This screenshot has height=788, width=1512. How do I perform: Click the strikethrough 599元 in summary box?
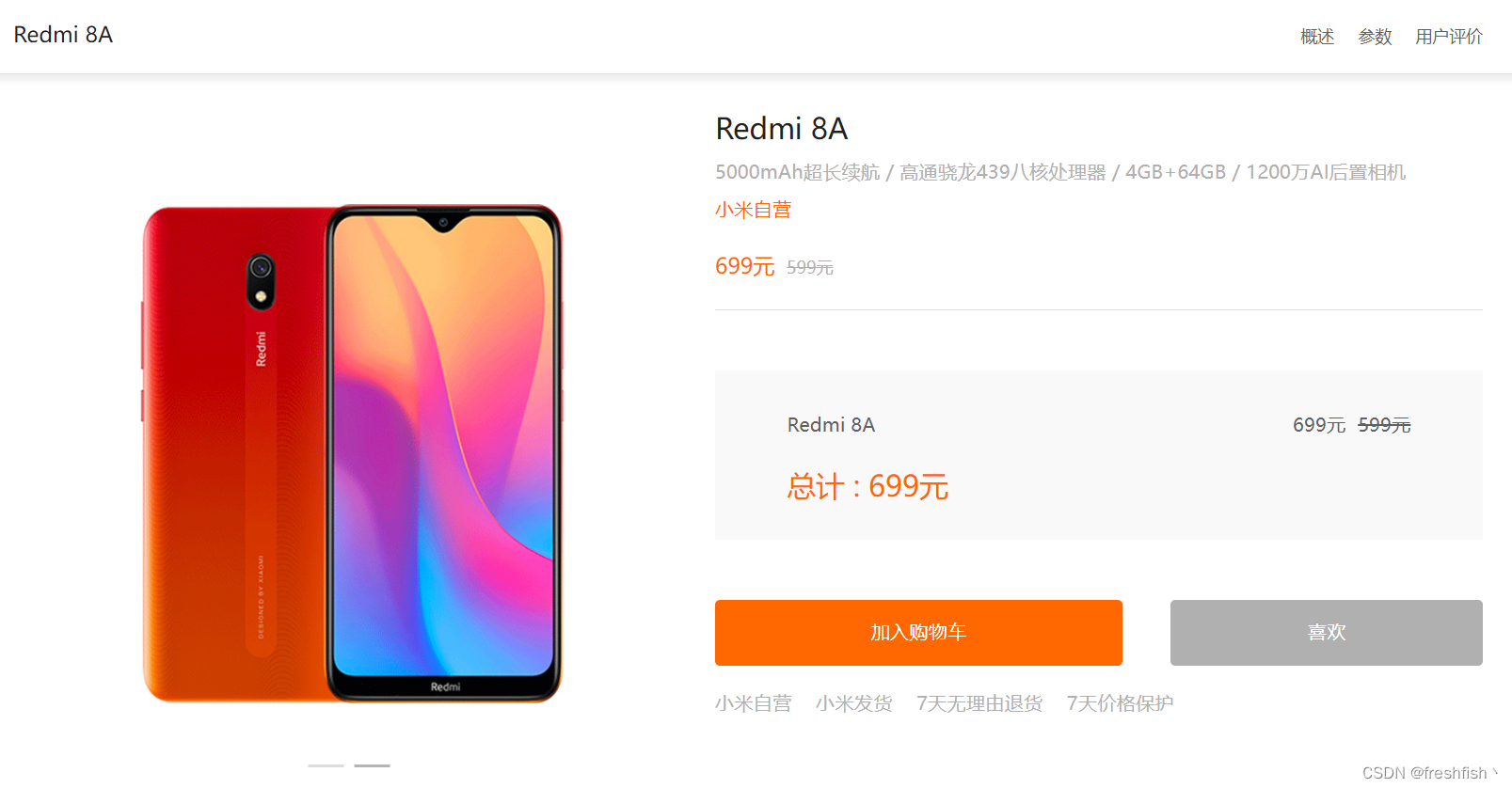click(1384, 425)
